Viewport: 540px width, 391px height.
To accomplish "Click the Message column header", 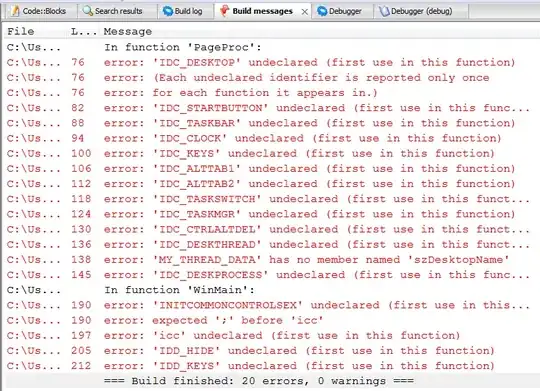I will click(x=128, y=31).
